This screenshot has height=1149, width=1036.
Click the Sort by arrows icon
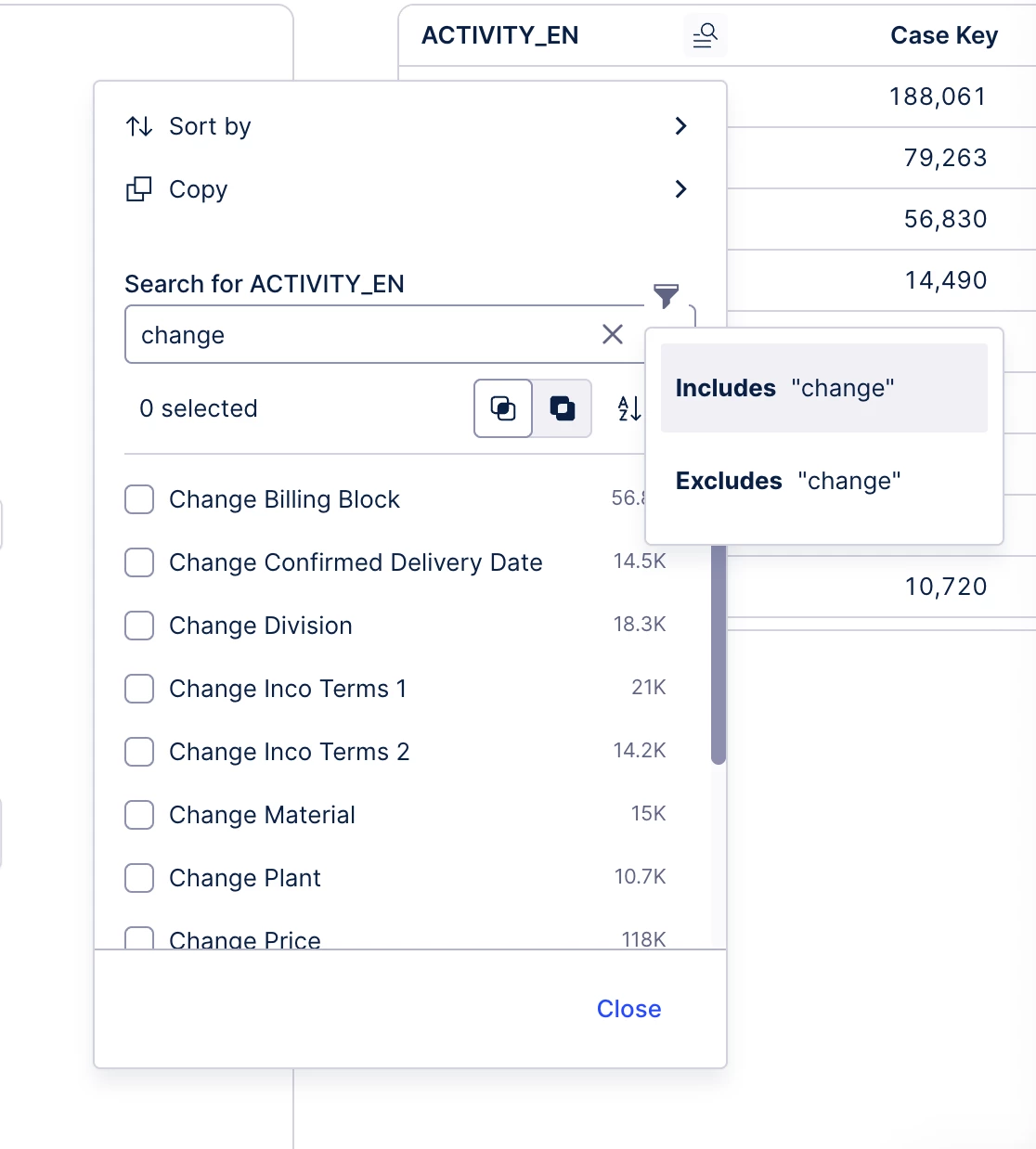pyautogui.click(x=139, y=126)
